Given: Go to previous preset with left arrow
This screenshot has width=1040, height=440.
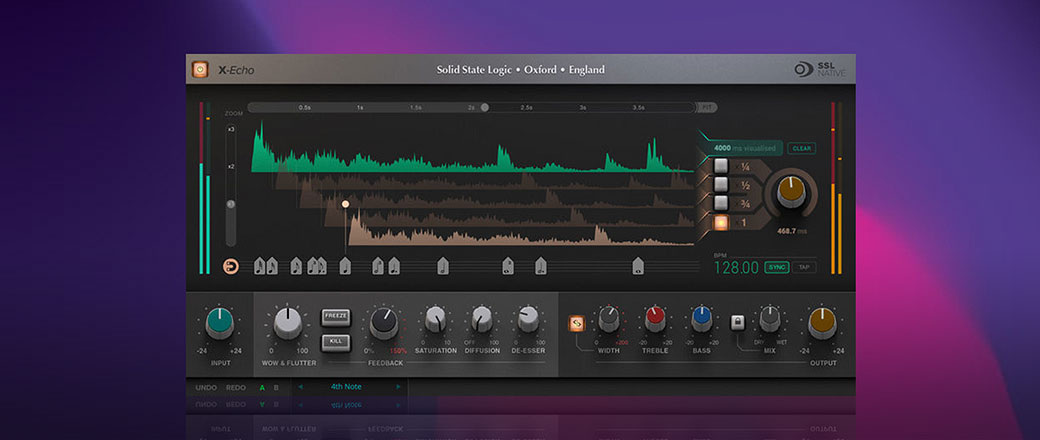Looking at the screenshot, I should 300,386.
